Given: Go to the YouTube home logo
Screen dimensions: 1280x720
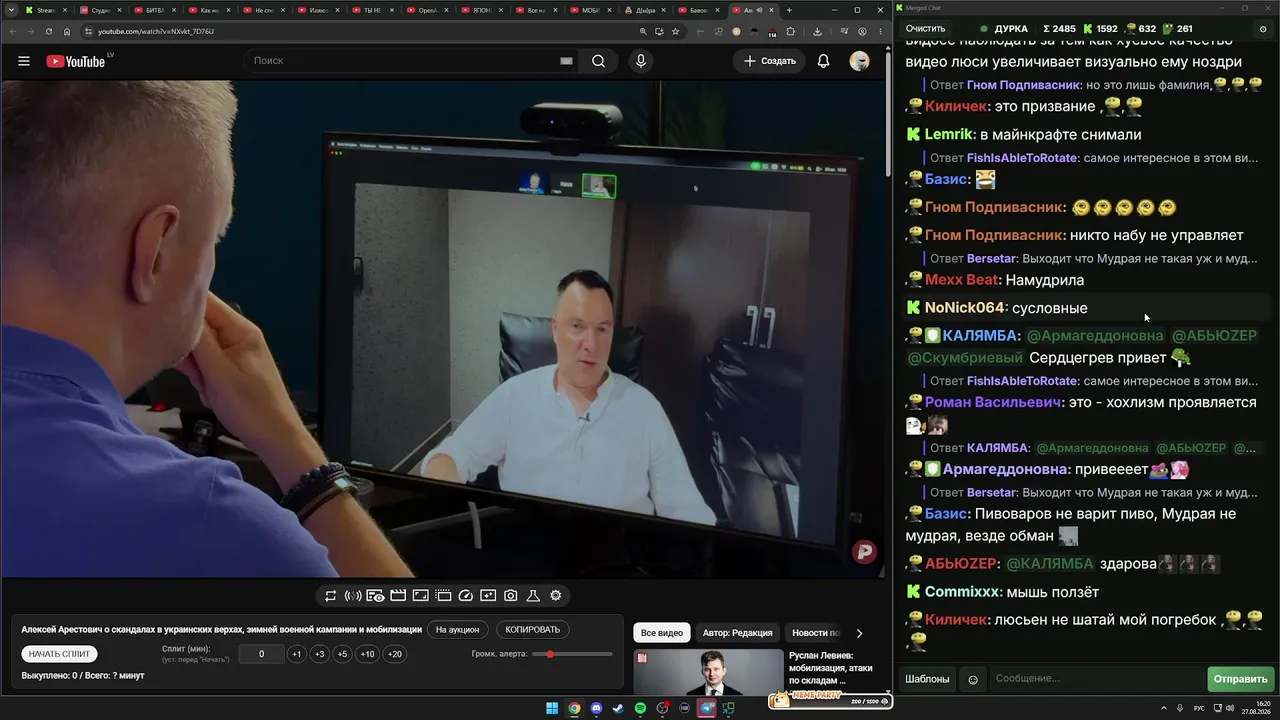Looking at the screenshot, I should pos(75,61).
